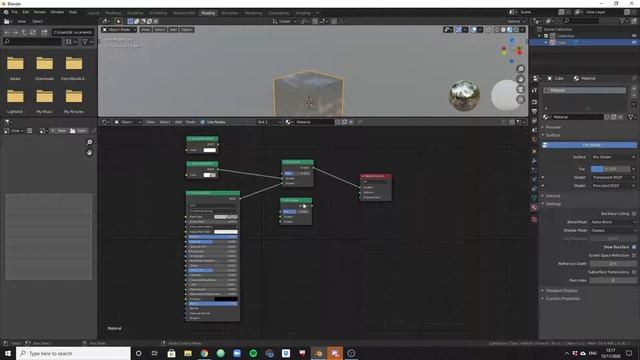Open Slot 1 dropdown in node editor
This screenshot has height=360, width=640.
point(269,122)
